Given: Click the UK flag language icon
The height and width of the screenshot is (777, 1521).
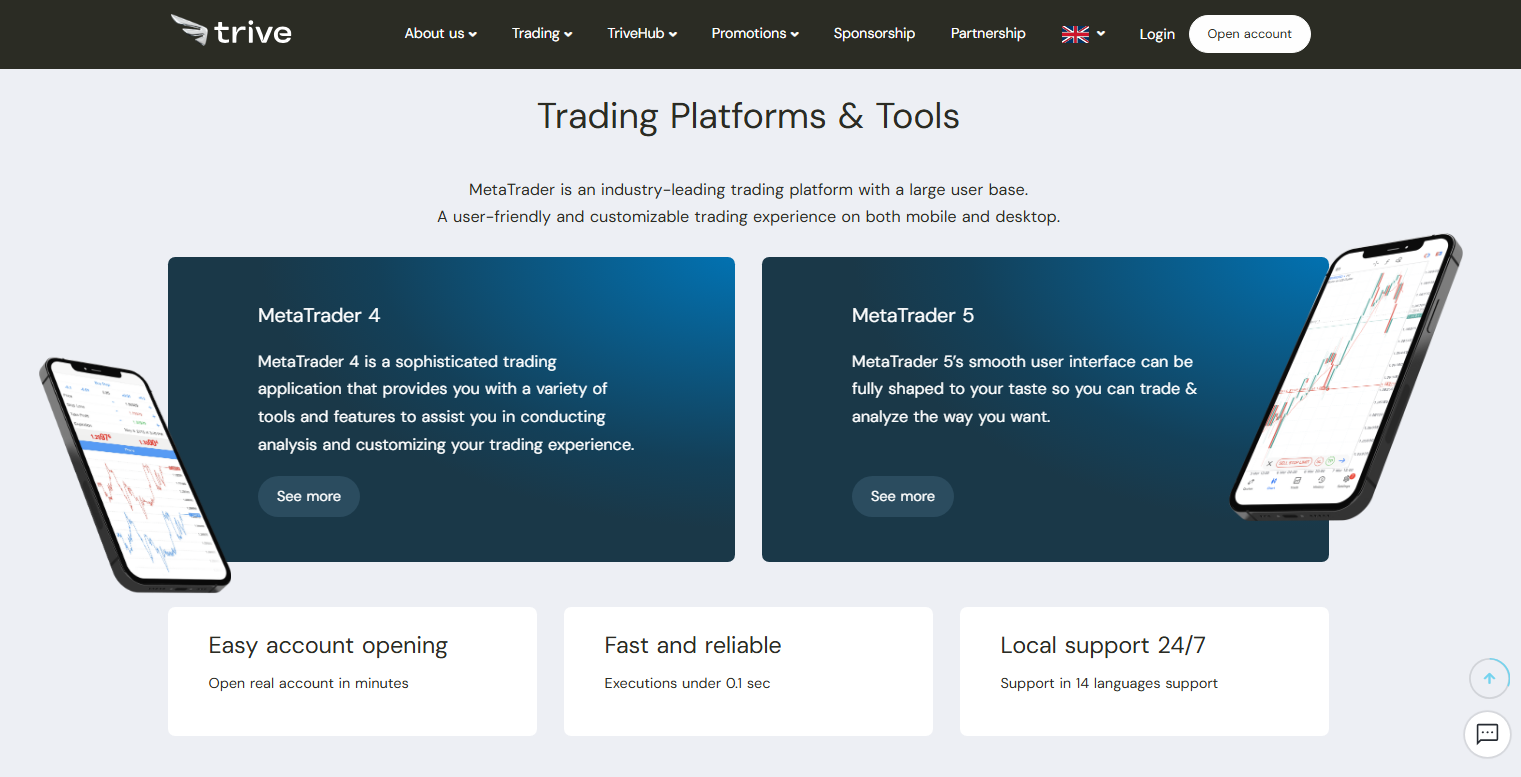Looking at the screenshot, I should (1075, 34).
